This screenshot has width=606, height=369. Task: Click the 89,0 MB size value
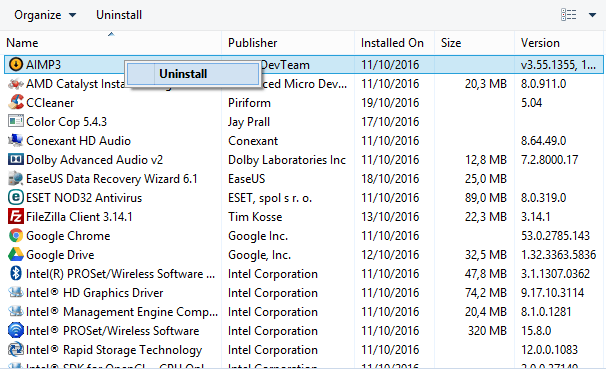(x=485, y=198)
